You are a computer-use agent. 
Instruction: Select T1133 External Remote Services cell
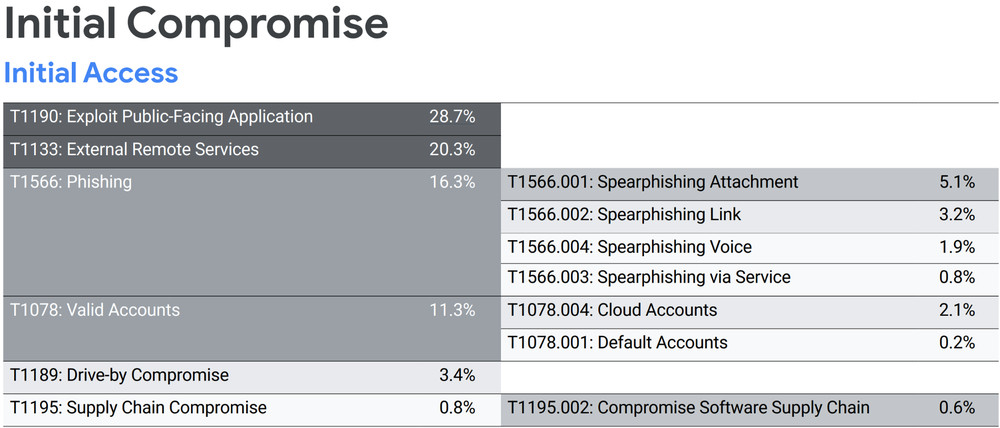(x=134, y=150)
